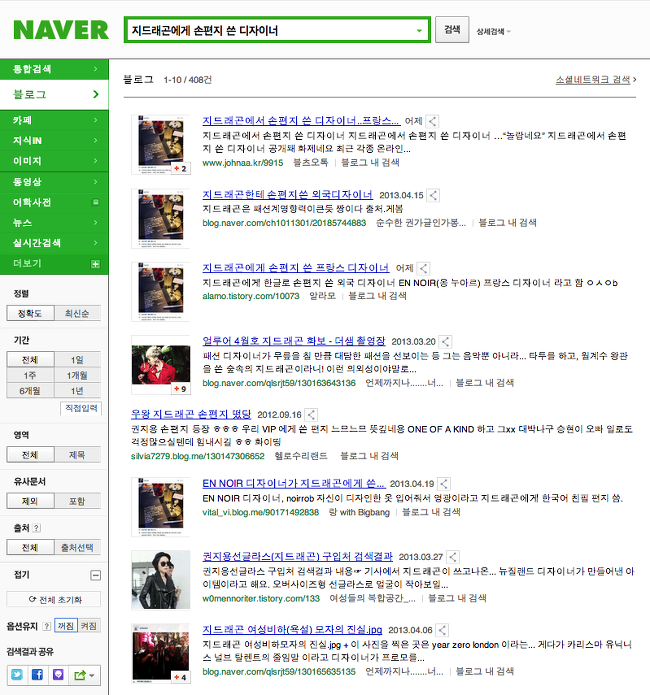Set 영역 filter to 제목
The height and width of the screenshot is (695, 650).
click(x=77, y=454)
